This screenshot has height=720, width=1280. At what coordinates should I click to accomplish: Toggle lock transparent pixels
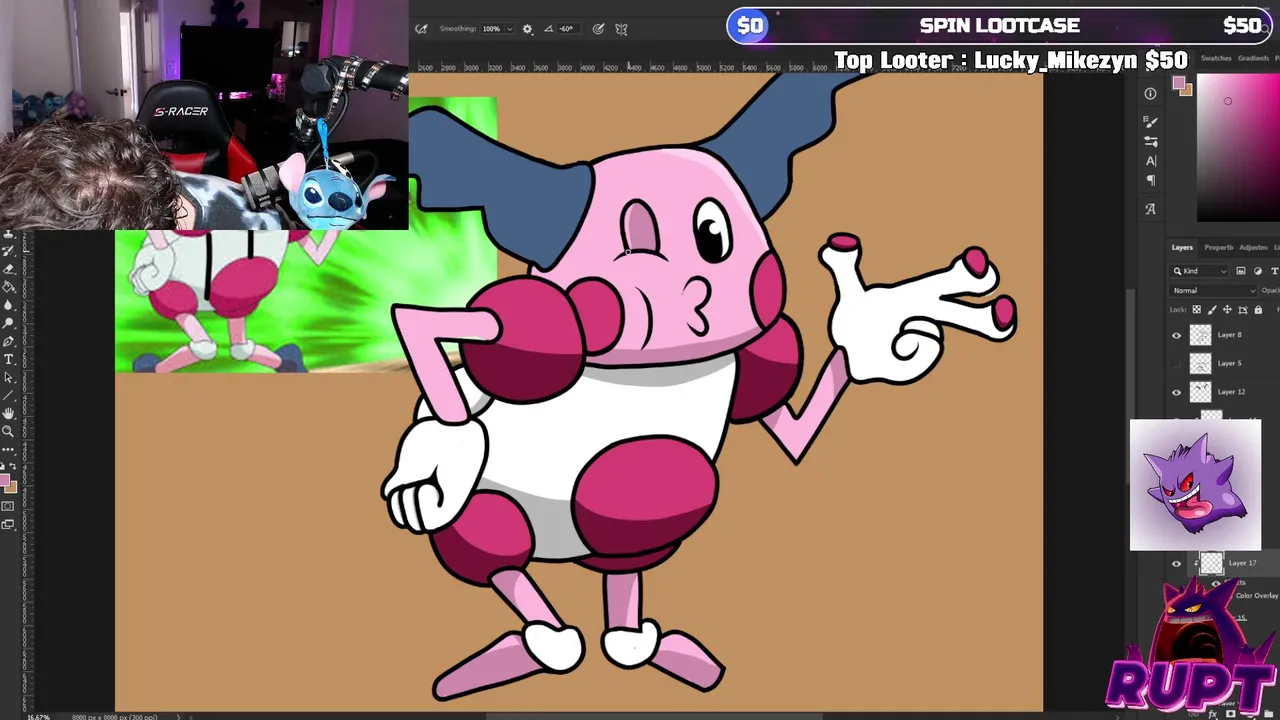point(1197,310)
